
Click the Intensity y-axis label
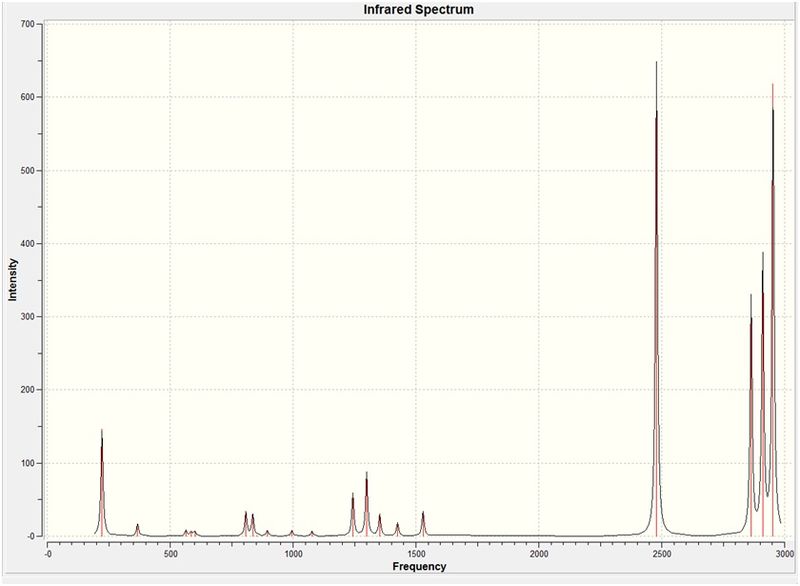[12, 279]
